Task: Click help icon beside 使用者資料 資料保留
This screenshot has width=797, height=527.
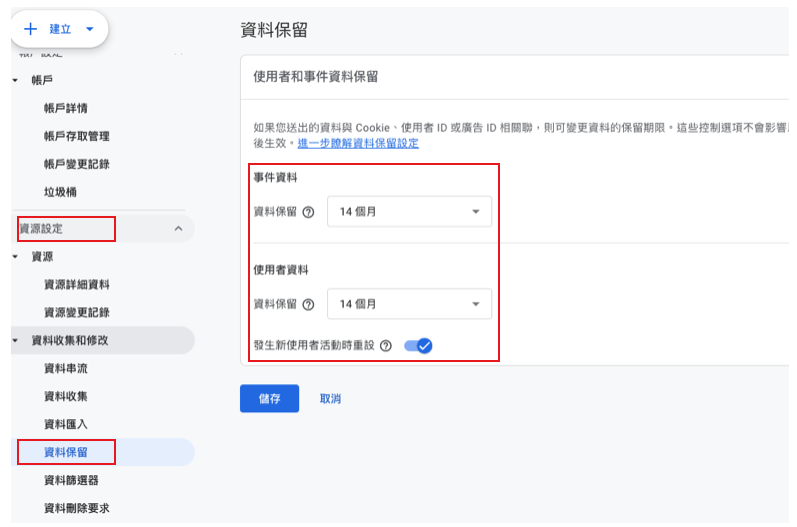Action: click(x=308, y=304)
